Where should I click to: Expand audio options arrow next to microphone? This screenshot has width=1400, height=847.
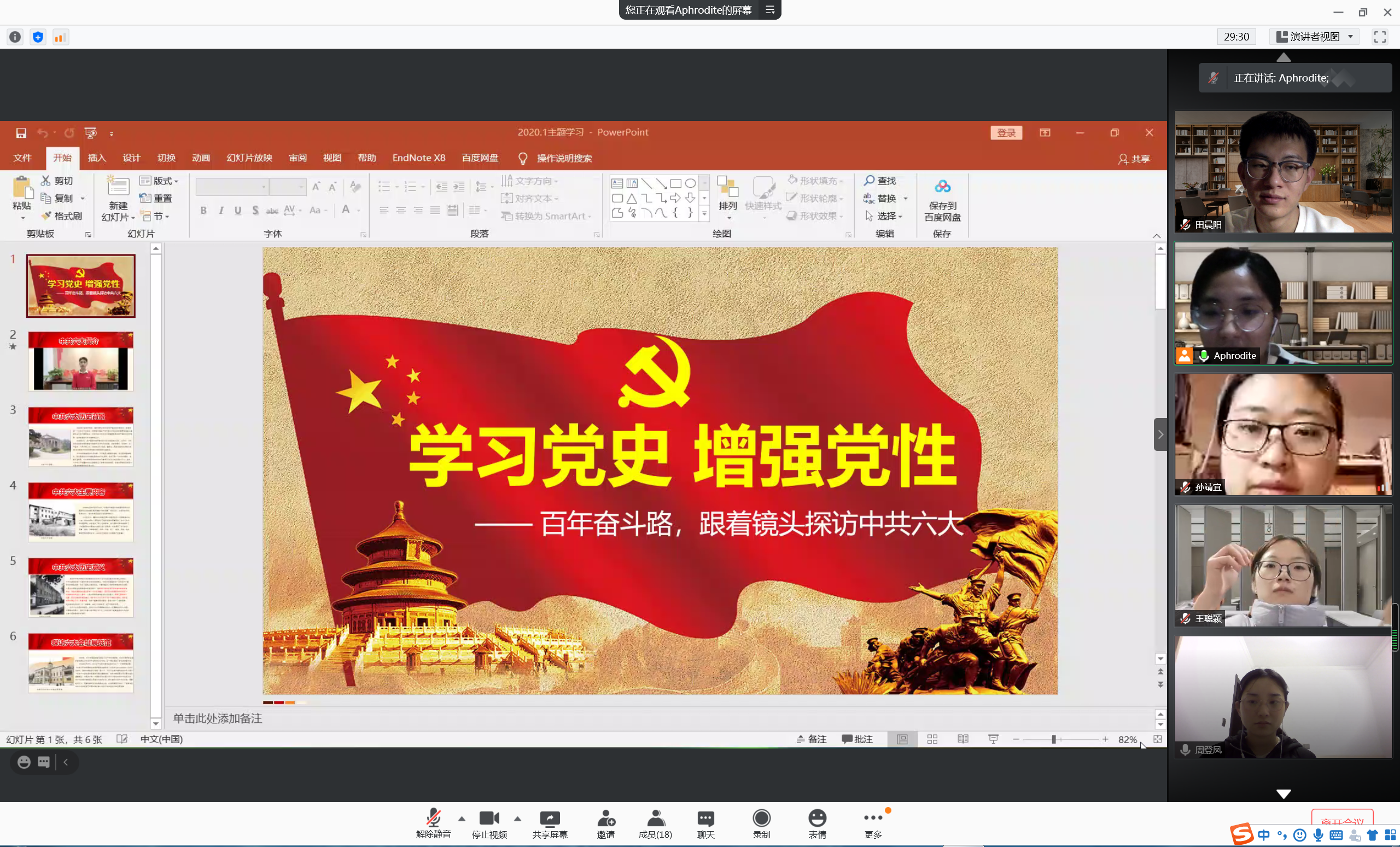tap(462, 819)
